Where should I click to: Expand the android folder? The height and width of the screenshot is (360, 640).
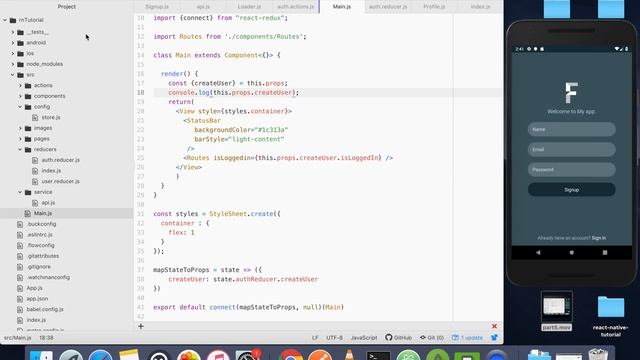click(x=13, y=42)
